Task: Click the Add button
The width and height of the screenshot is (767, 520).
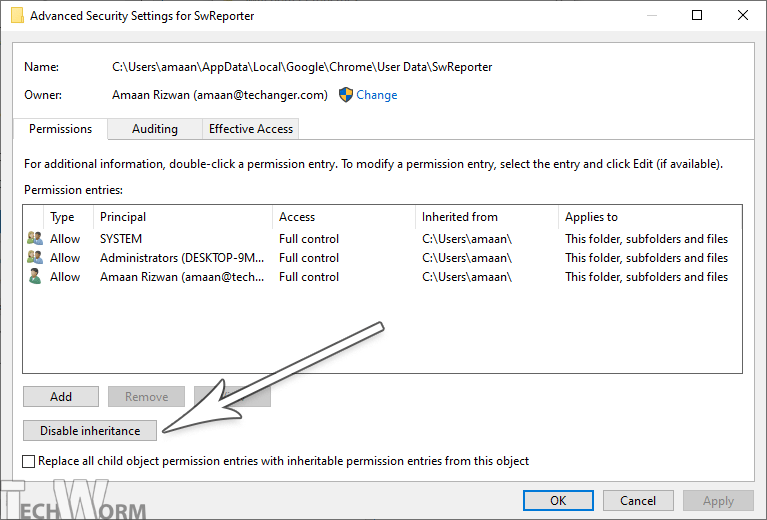Action: pos(61,397)
